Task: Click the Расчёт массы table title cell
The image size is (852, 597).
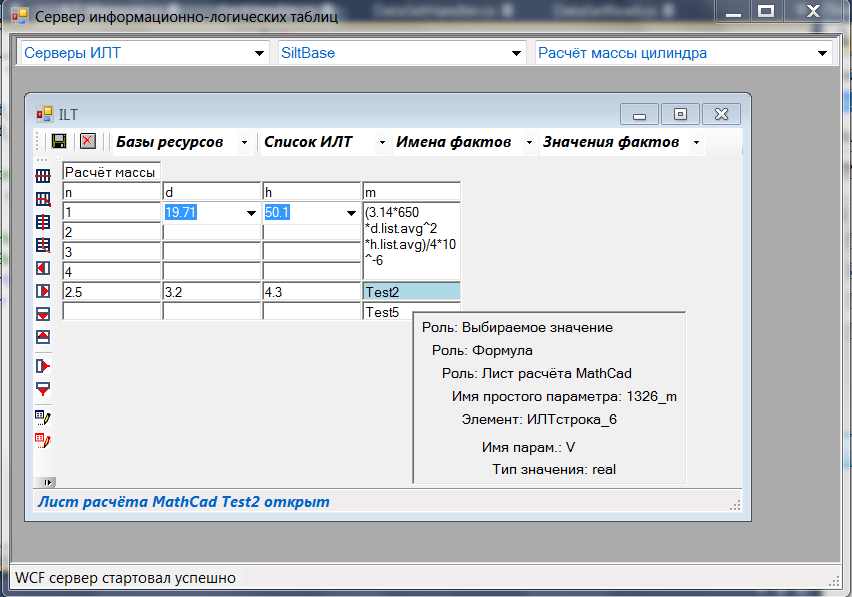Action: pyautogui.click(x=111, y=172)
